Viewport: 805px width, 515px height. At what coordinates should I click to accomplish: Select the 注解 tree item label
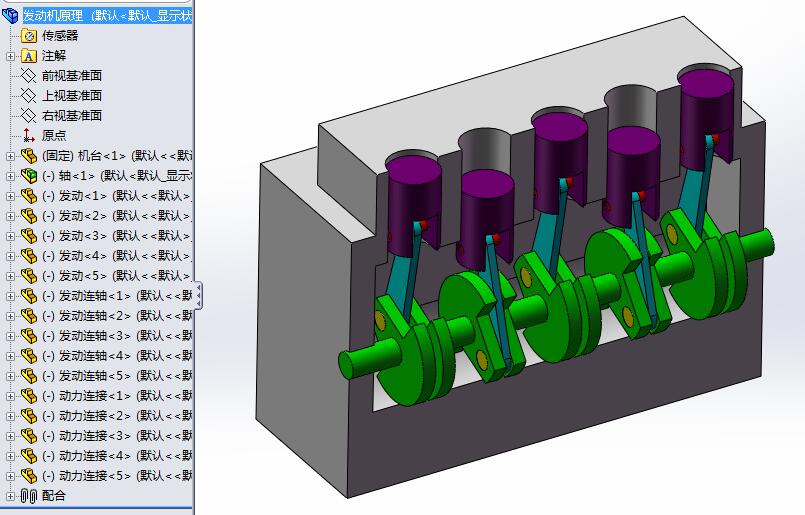[x=54, y=56]
